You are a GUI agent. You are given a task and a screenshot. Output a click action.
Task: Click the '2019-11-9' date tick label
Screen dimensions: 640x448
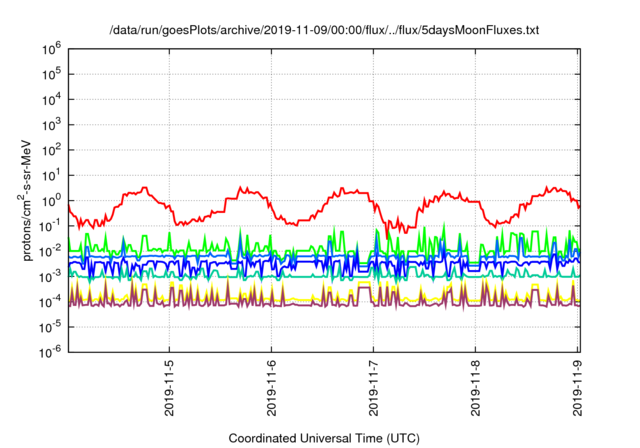578,388
